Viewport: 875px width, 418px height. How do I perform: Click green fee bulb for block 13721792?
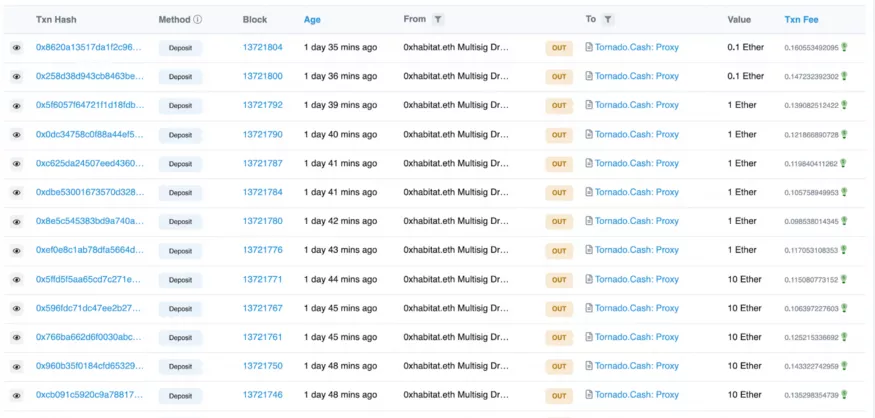(844, 105)
